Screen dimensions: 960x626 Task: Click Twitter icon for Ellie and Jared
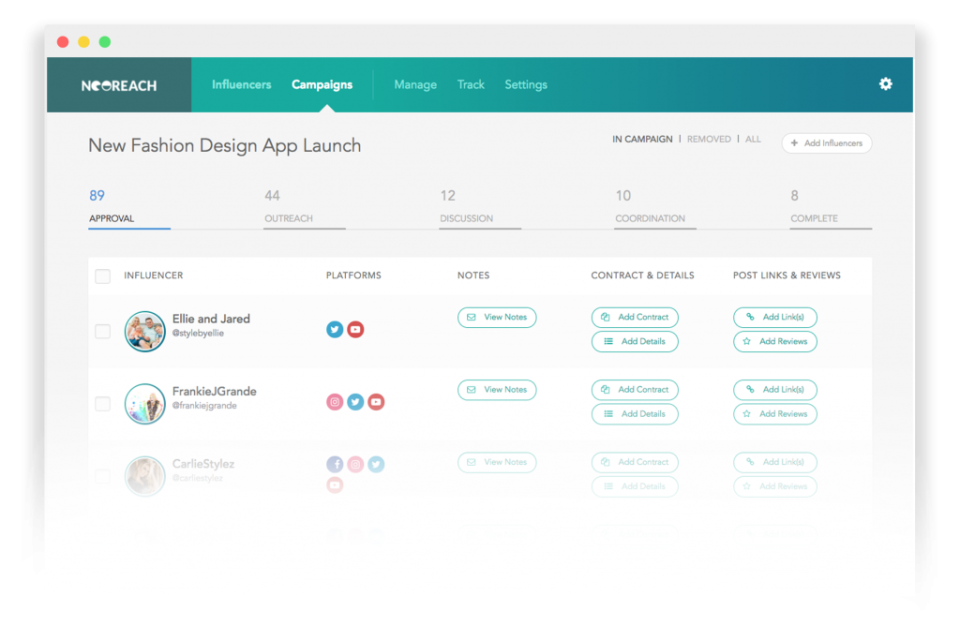tap(334, 330)
